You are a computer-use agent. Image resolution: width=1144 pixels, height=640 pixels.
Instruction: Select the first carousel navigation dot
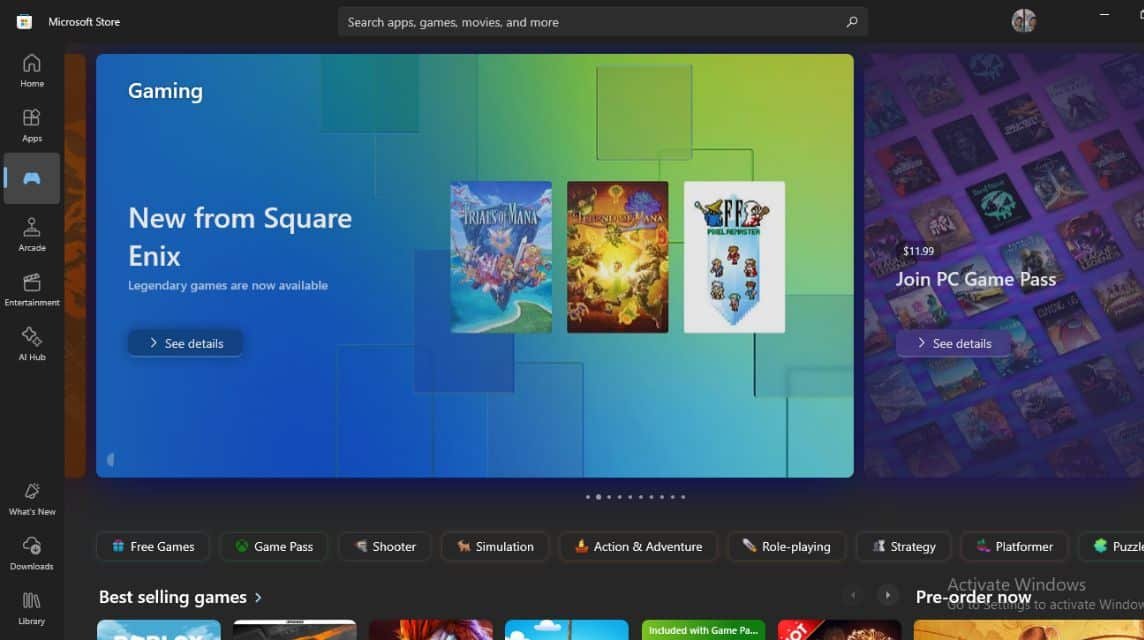pos(588,496)
